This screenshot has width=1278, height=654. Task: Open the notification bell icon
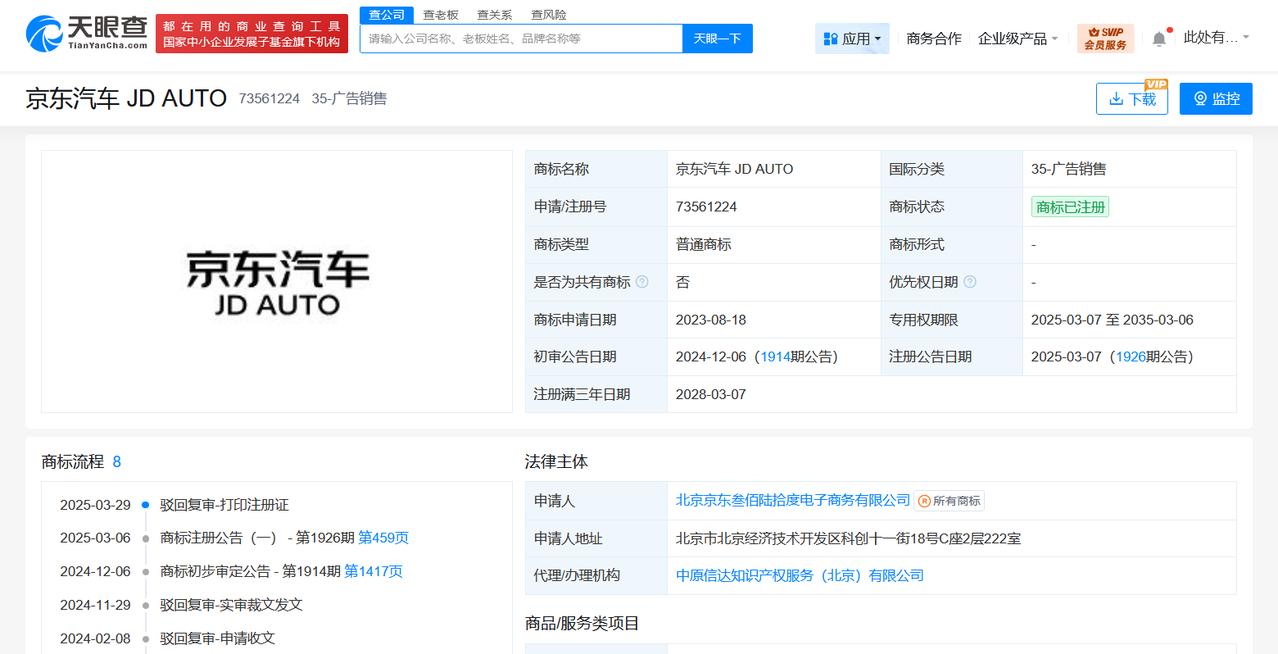pyautogui.click(x=1159, y=38)
